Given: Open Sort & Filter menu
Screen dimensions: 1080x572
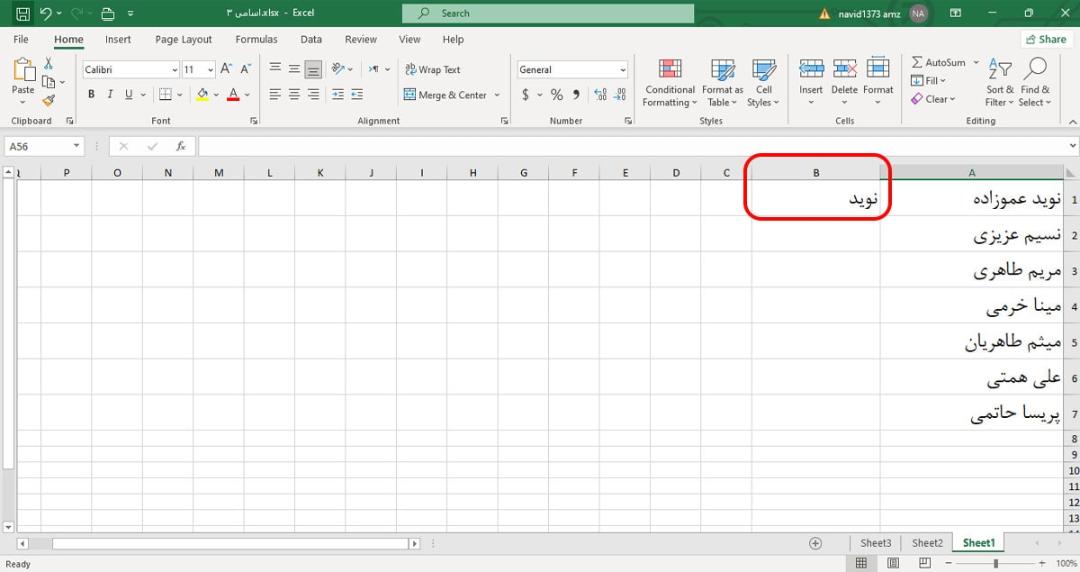Looking at the screenshot, I should pyautogui.click(x=999, y=82).
